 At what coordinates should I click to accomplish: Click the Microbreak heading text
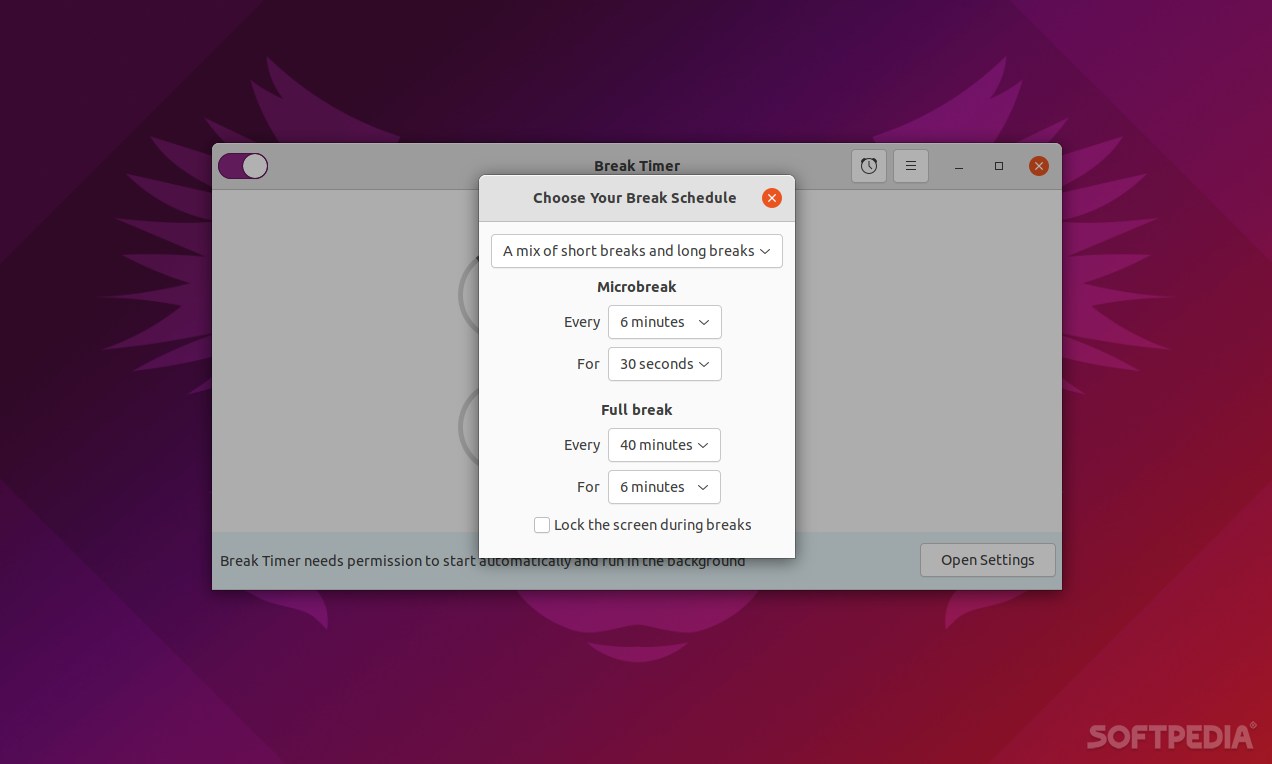click(637, 287)
